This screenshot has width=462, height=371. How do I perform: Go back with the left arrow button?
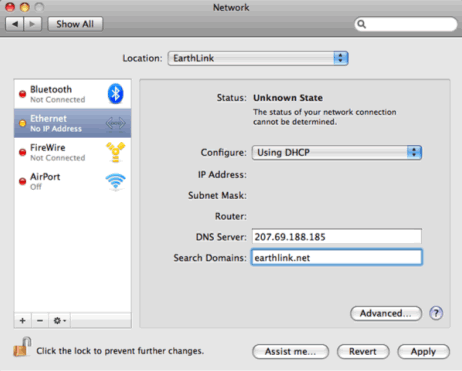pyautogui.click(x=15, y=24)
